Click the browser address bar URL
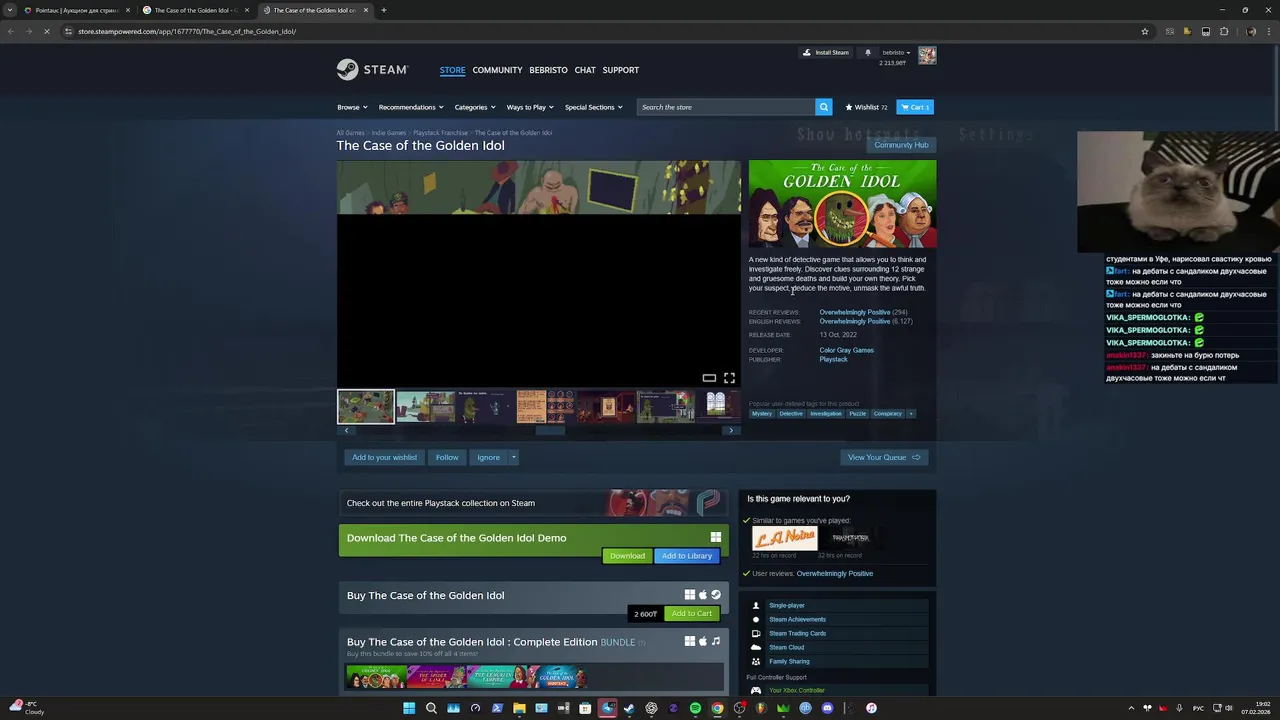1280x720 pixels. coord(187,31)
